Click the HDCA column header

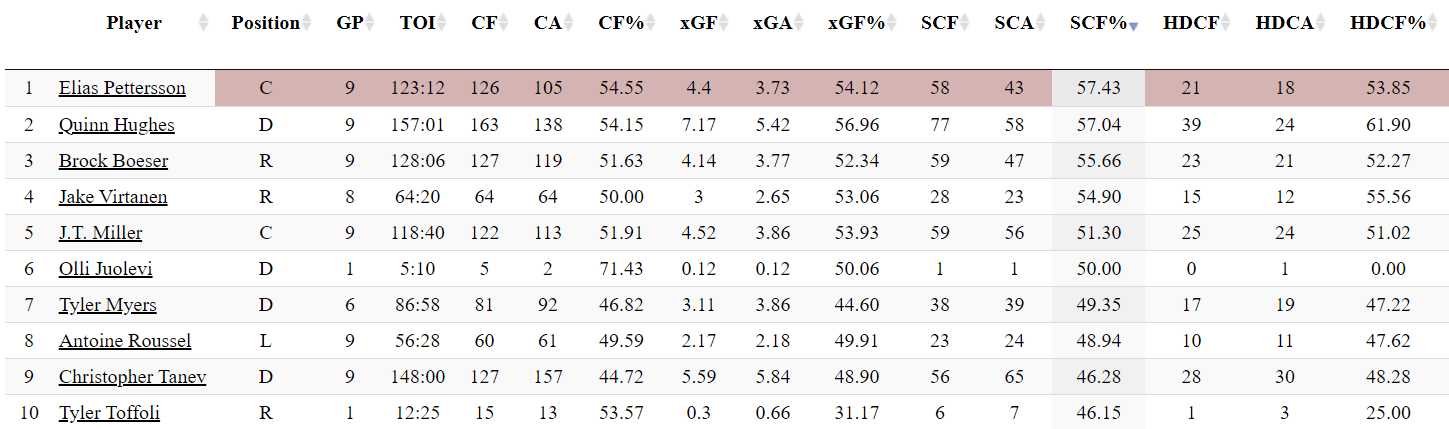click(1284, 23)
